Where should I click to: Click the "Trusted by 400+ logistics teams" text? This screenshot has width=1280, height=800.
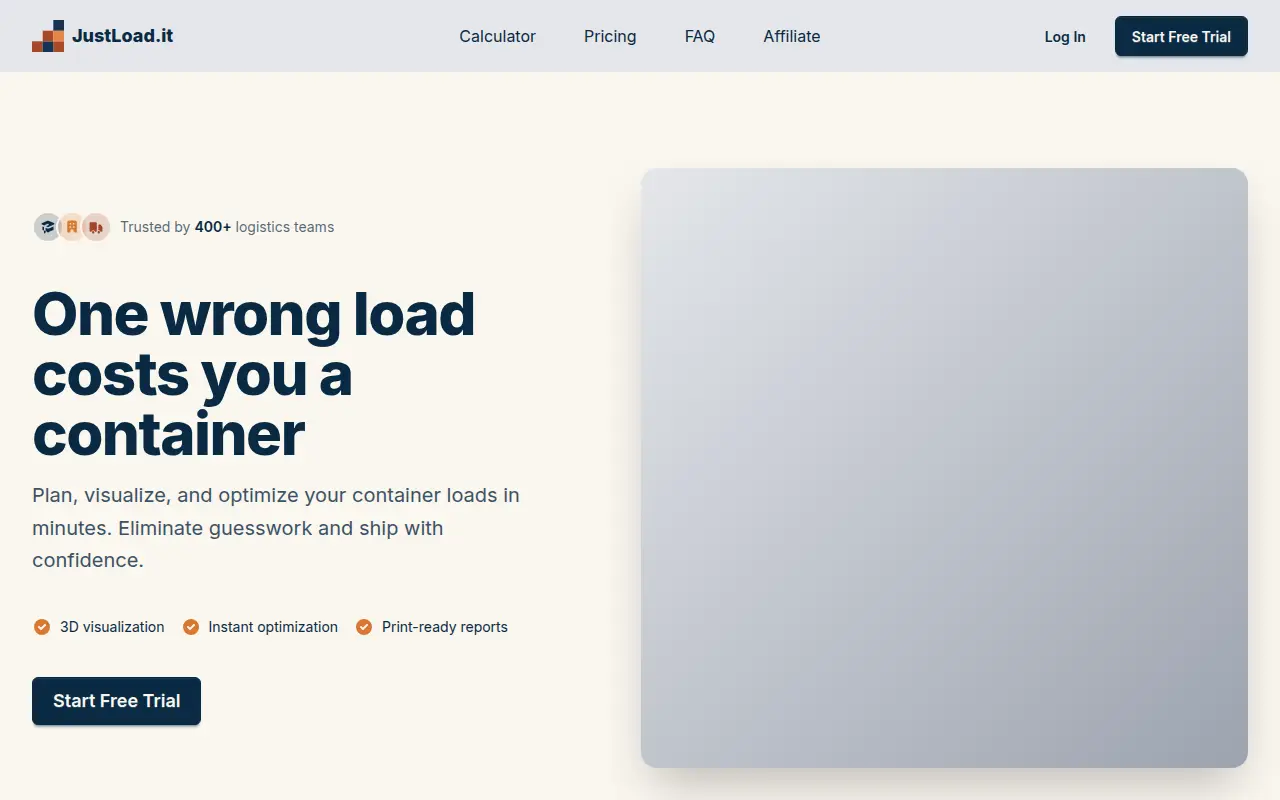[x=227, y=227]
